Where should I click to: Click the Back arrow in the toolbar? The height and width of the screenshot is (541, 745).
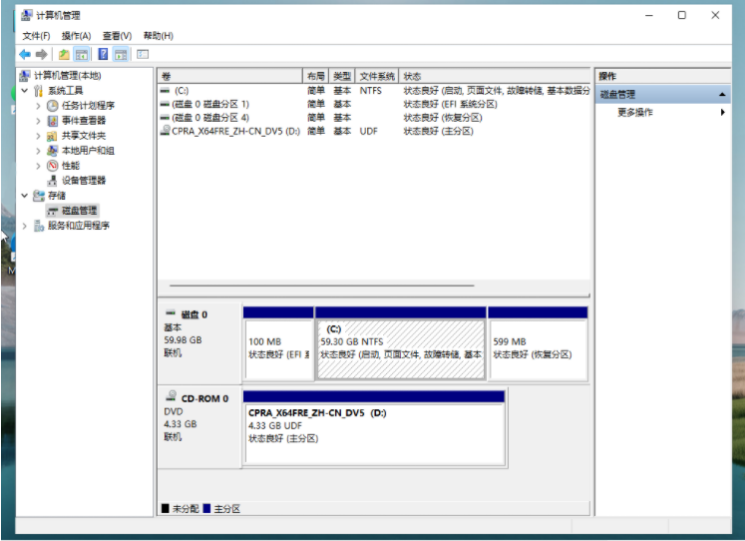coord(24,54)
